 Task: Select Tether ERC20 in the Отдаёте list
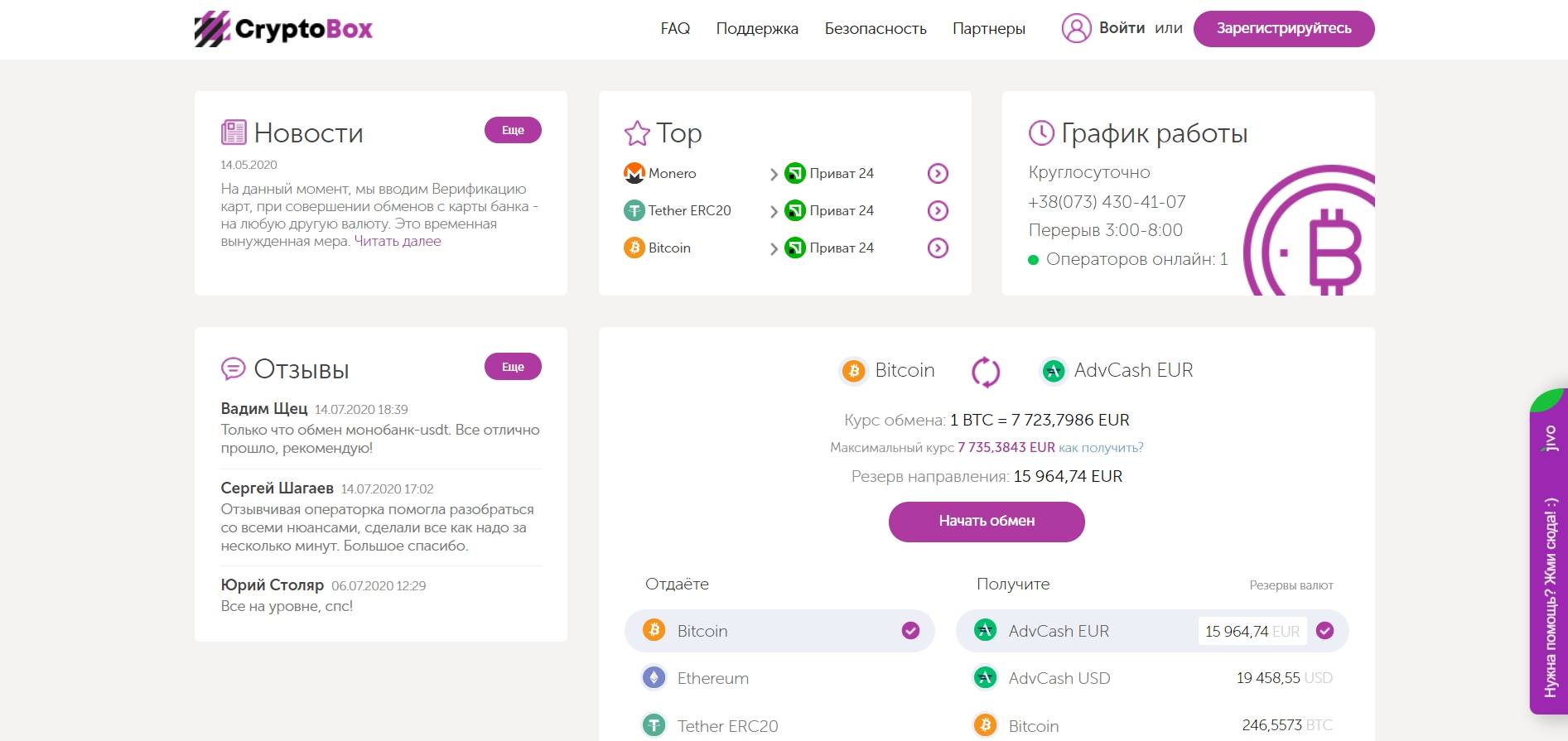pyautogui.click(x=779, y=726)
